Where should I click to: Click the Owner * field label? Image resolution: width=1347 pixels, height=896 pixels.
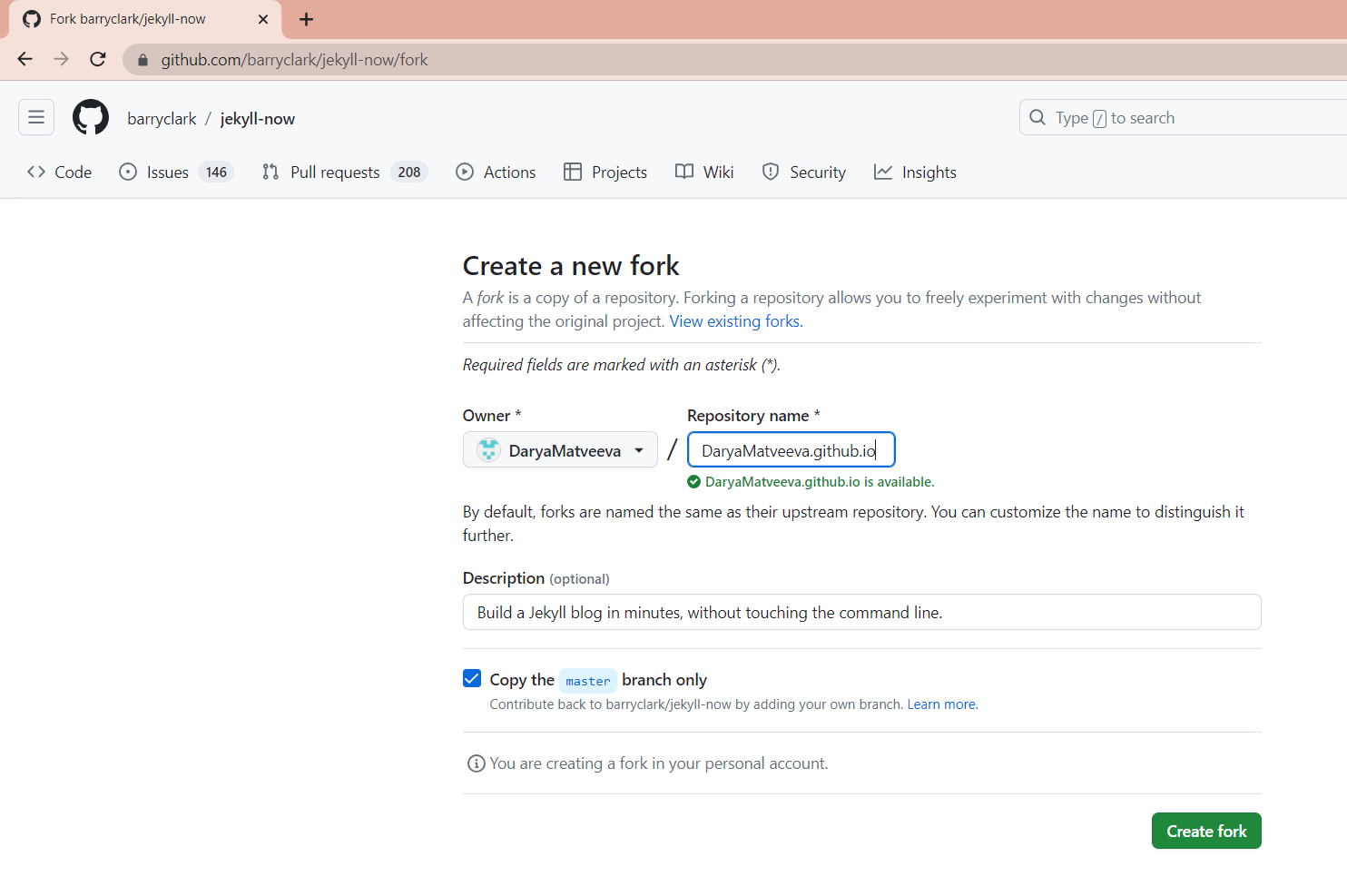492,415
